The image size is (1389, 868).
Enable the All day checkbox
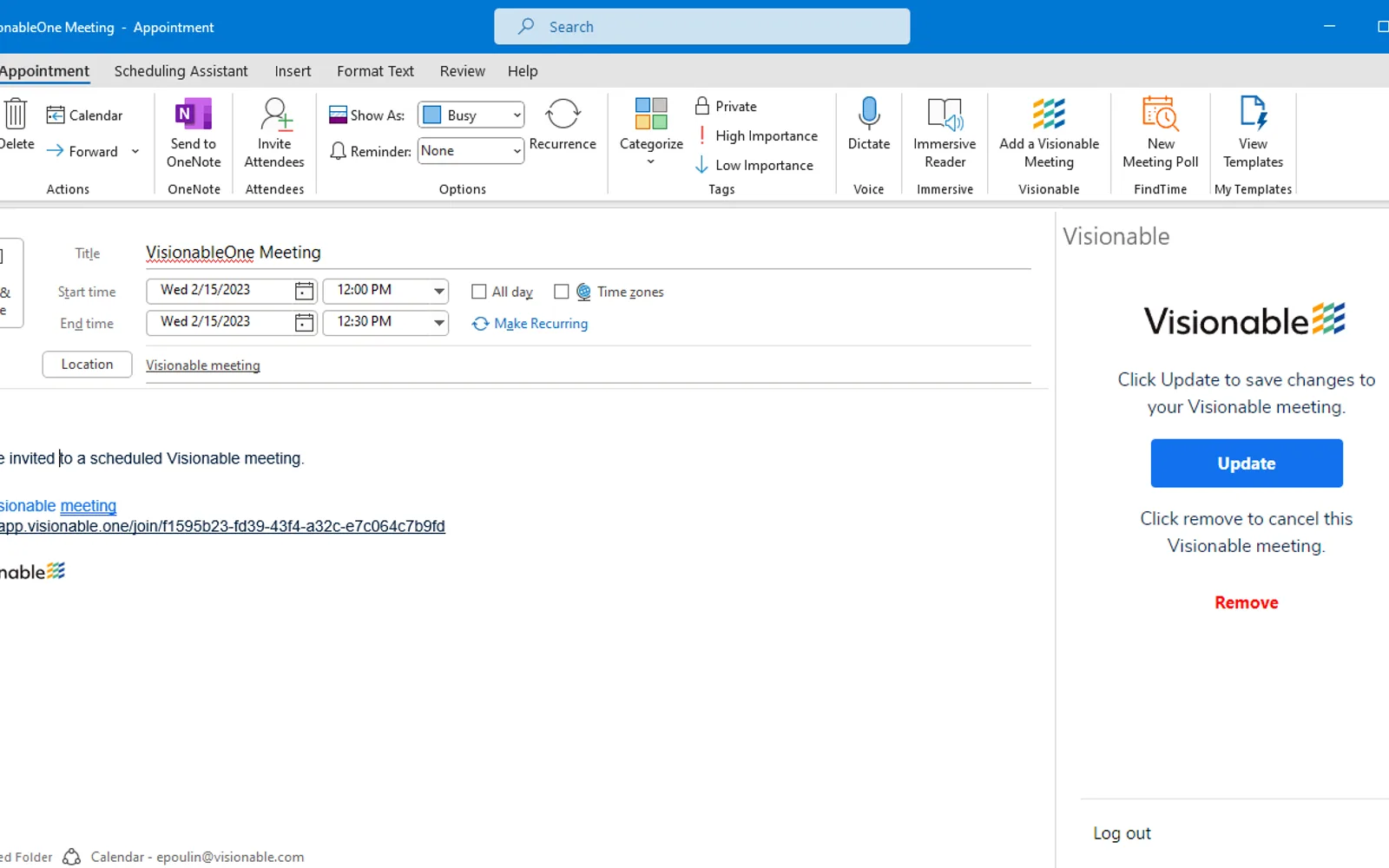(479, 292)
